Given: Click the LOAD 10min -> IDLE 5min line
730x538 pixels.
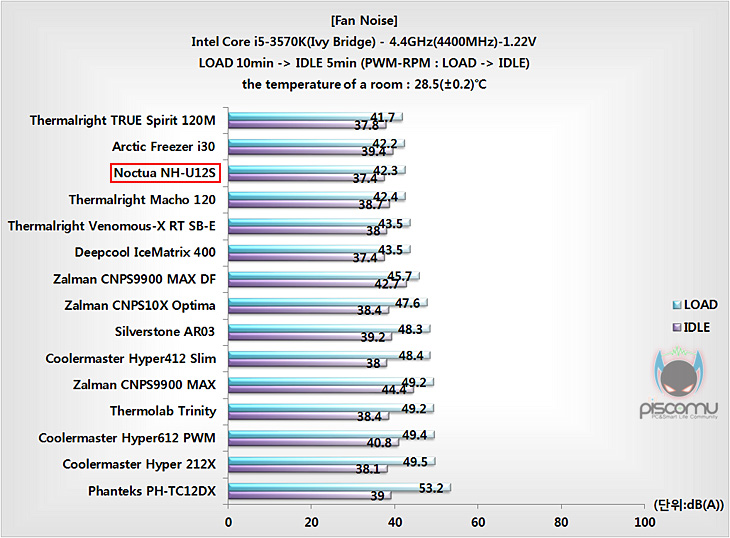Looking at the screenshot, I should 364,63.
